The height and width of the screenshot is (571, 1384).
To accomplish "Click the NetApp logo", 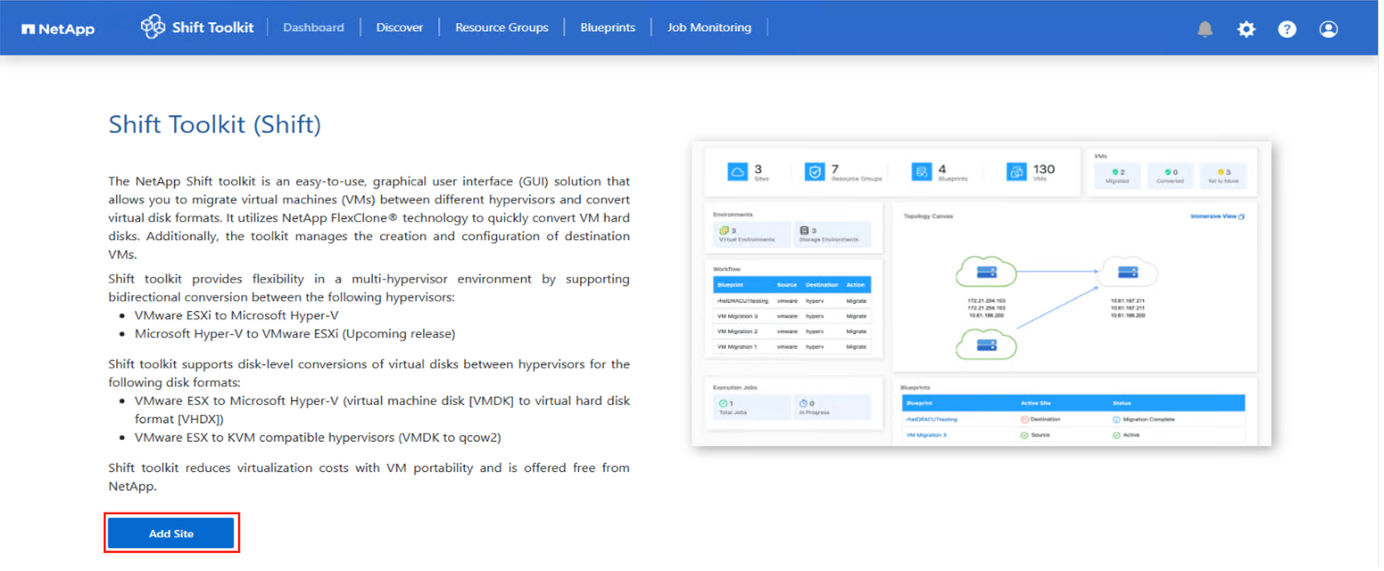I will [x=58, y=28].
